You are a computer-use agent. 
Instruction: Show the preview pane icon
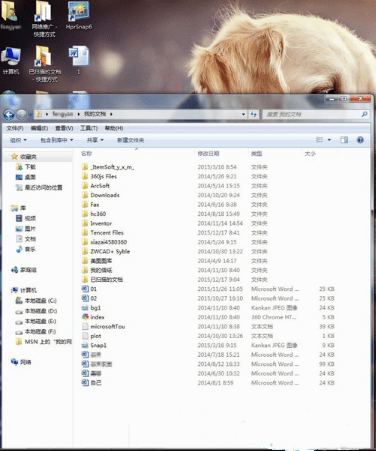pos(344,140)
